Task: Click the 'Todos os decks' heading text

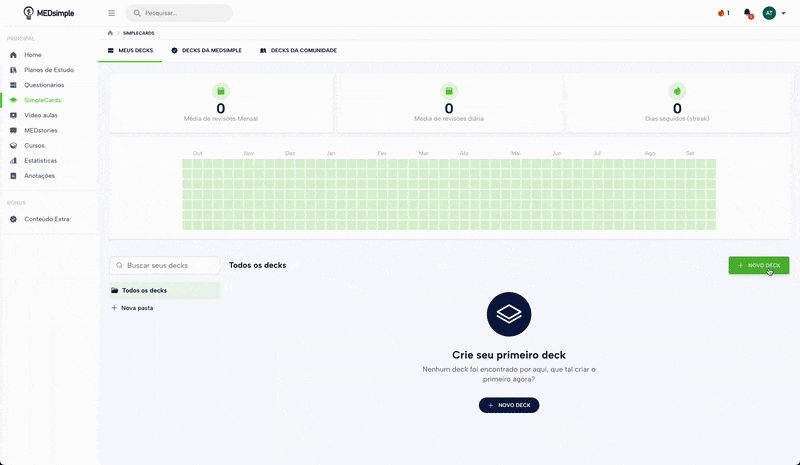Action: coord(258,265)
